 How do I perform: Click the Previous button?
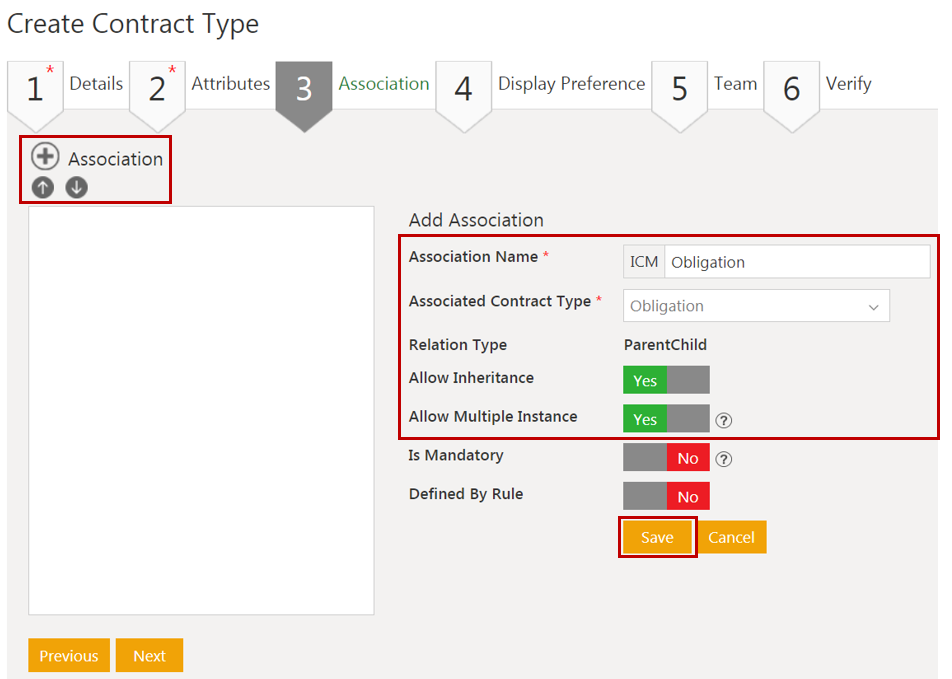click(x=69, y=656)
